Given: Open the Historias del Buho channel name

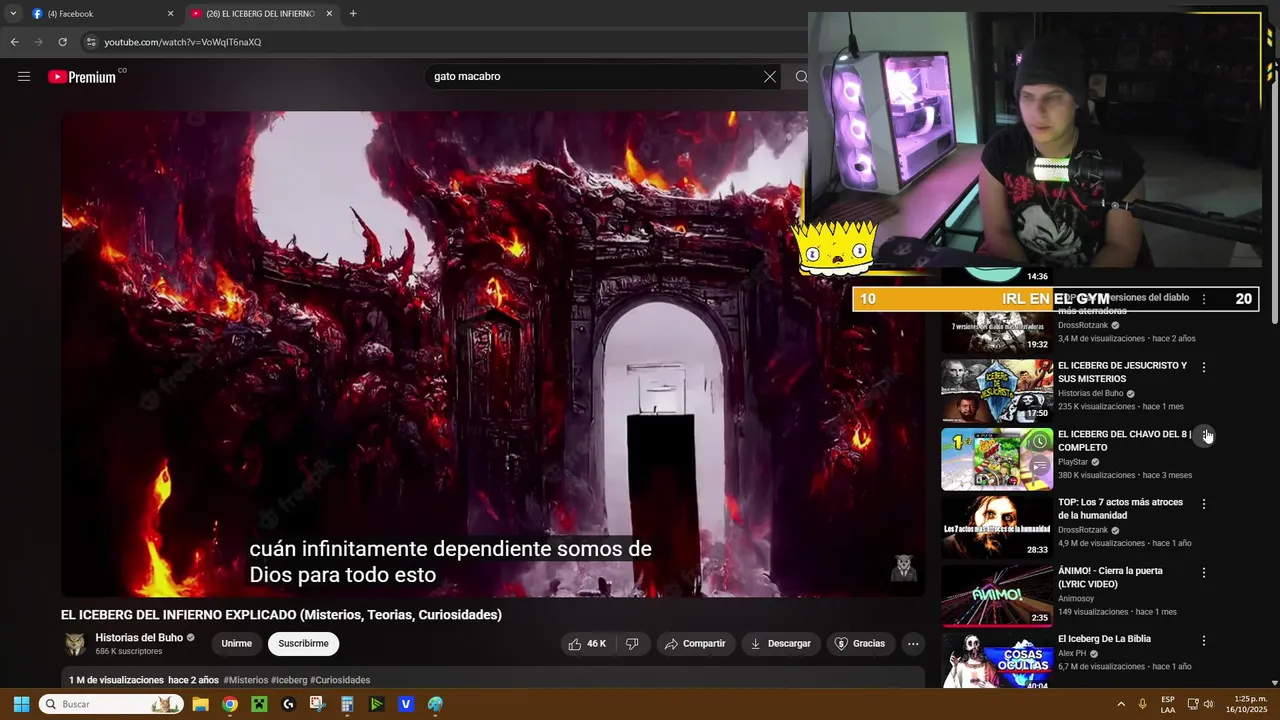Looking at the screenshot, I should coord(139,638).
